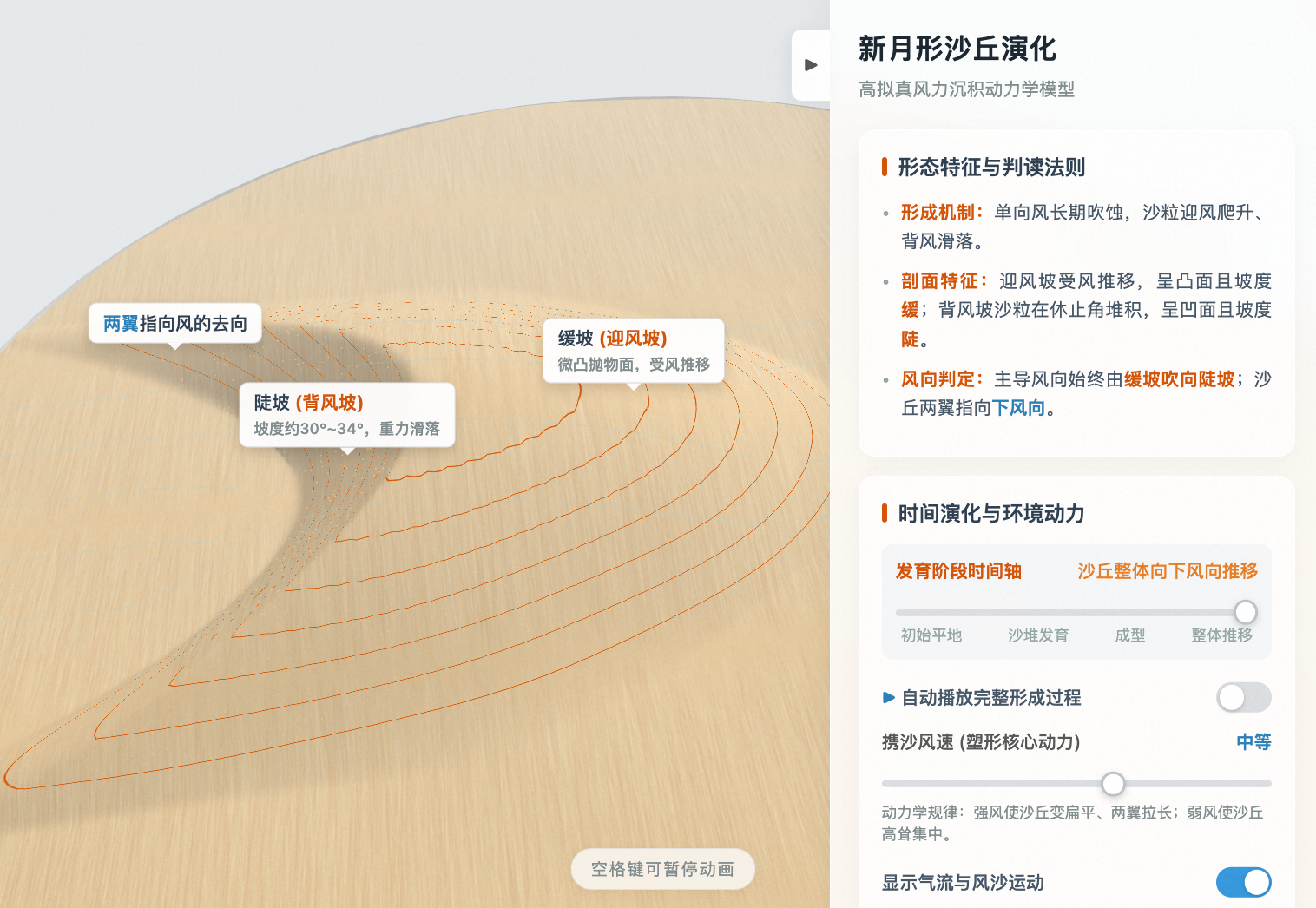Click the 显示气流与风沙运动 label
The width and height of the screenshot is (1316, 908).
[x=963, y=883]
